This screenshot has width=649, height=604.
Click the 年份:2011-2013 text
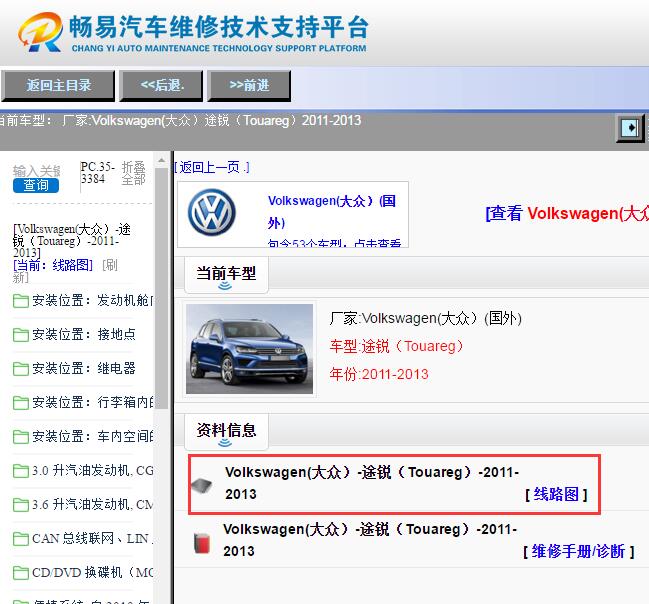[379, 374]
